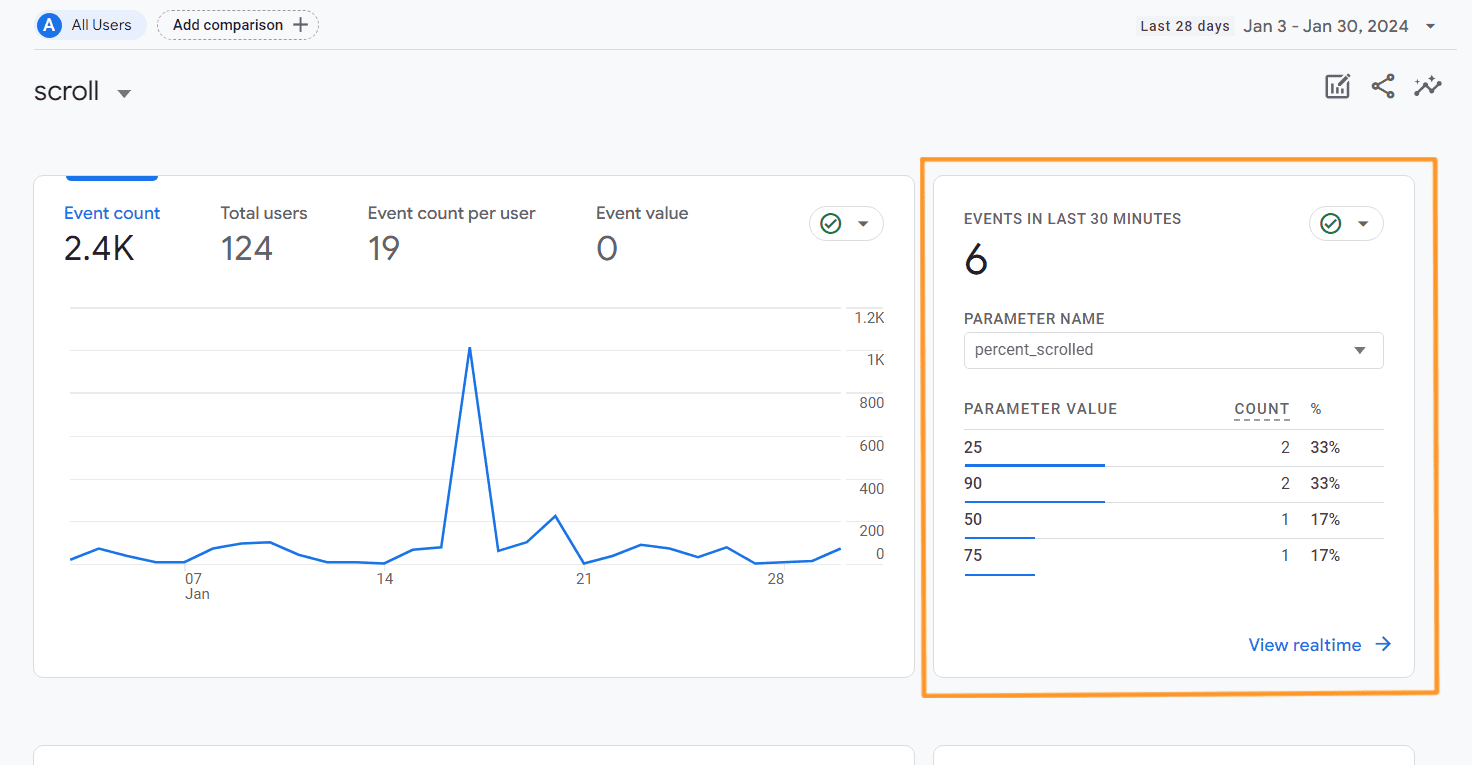Select the Total users metric tab

[264, 234]
